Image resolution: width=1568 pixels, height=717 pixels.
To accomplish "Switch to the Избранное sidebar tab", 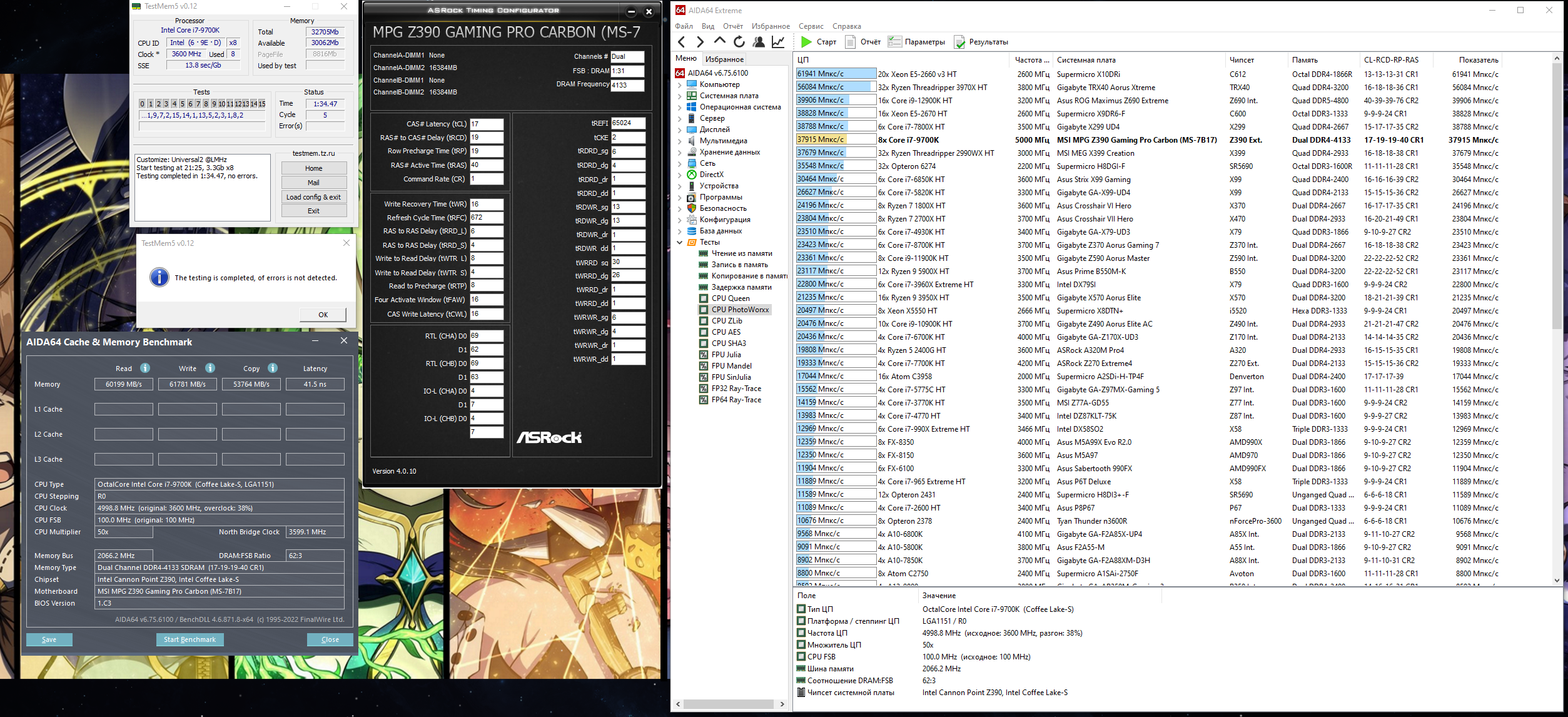I will [724, 59].
